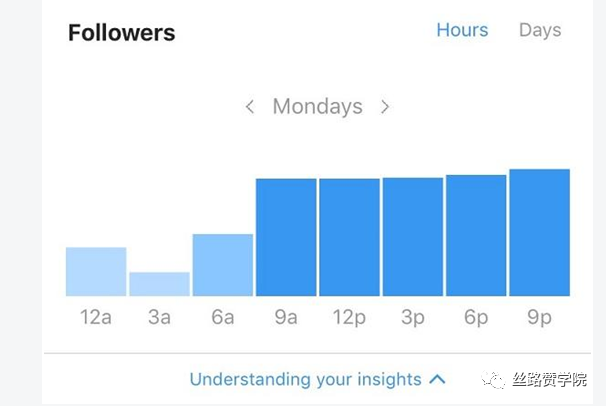Tap the 12p followers bar
This screenshot has height=406, width=606.
pos(349,237)
